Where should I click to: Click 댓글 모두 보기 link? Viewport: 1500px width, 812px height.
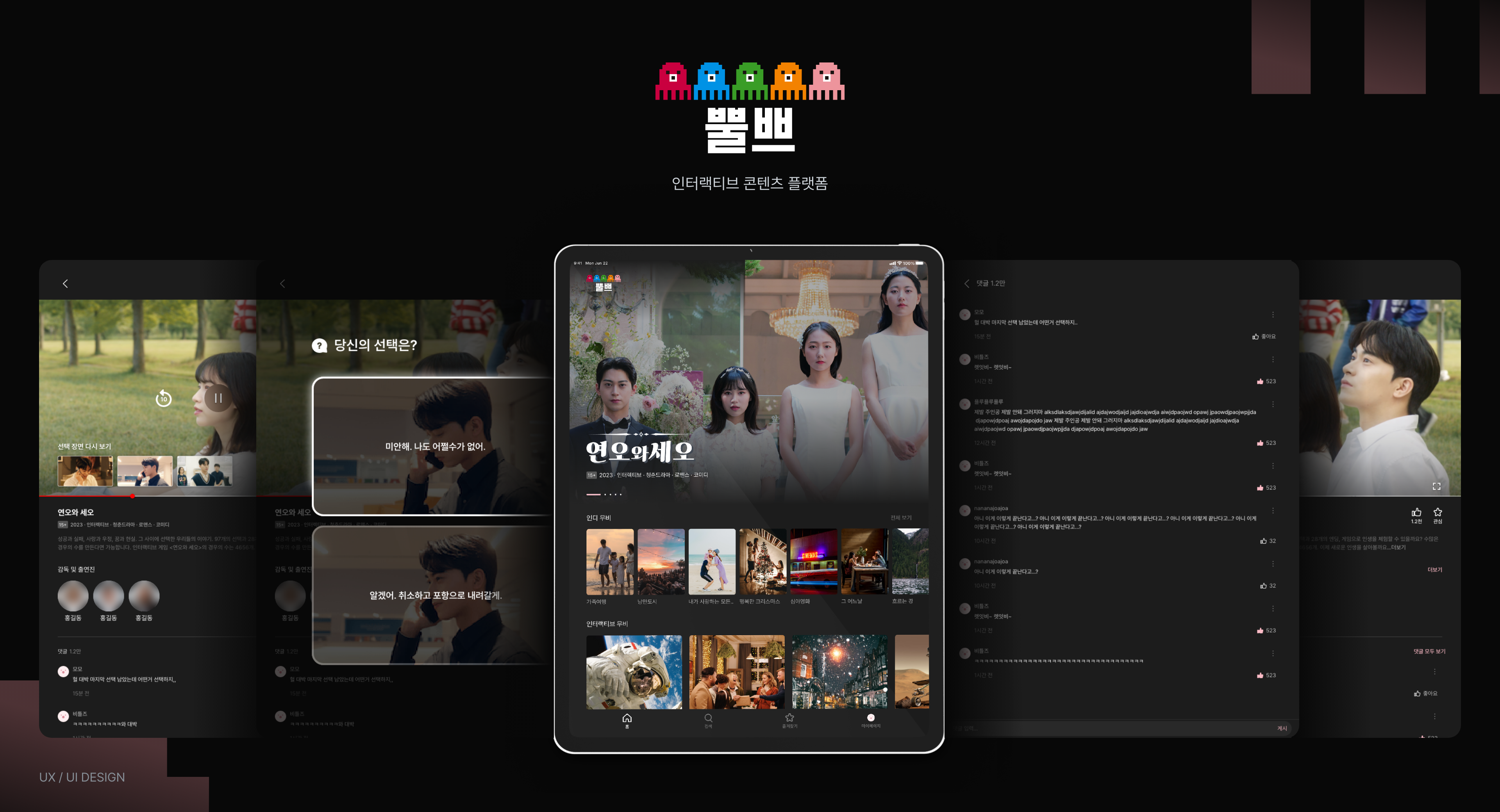point(1429,651)
